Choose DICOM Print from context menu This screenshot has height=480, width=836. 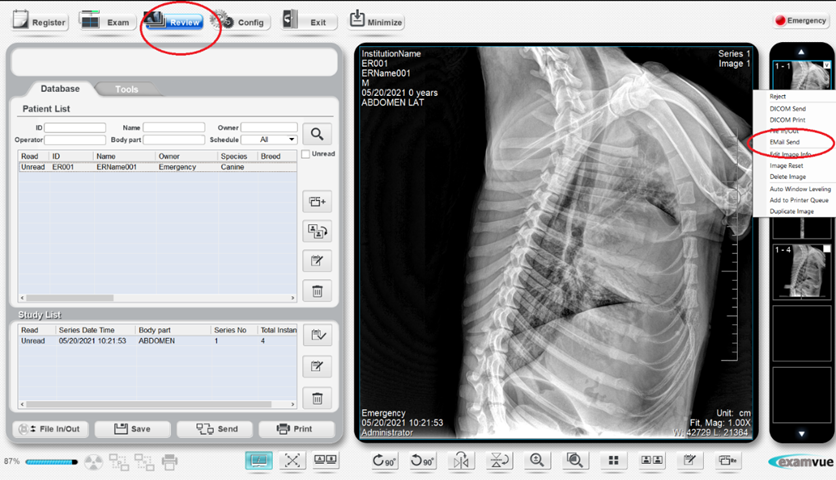coord(787,120)
